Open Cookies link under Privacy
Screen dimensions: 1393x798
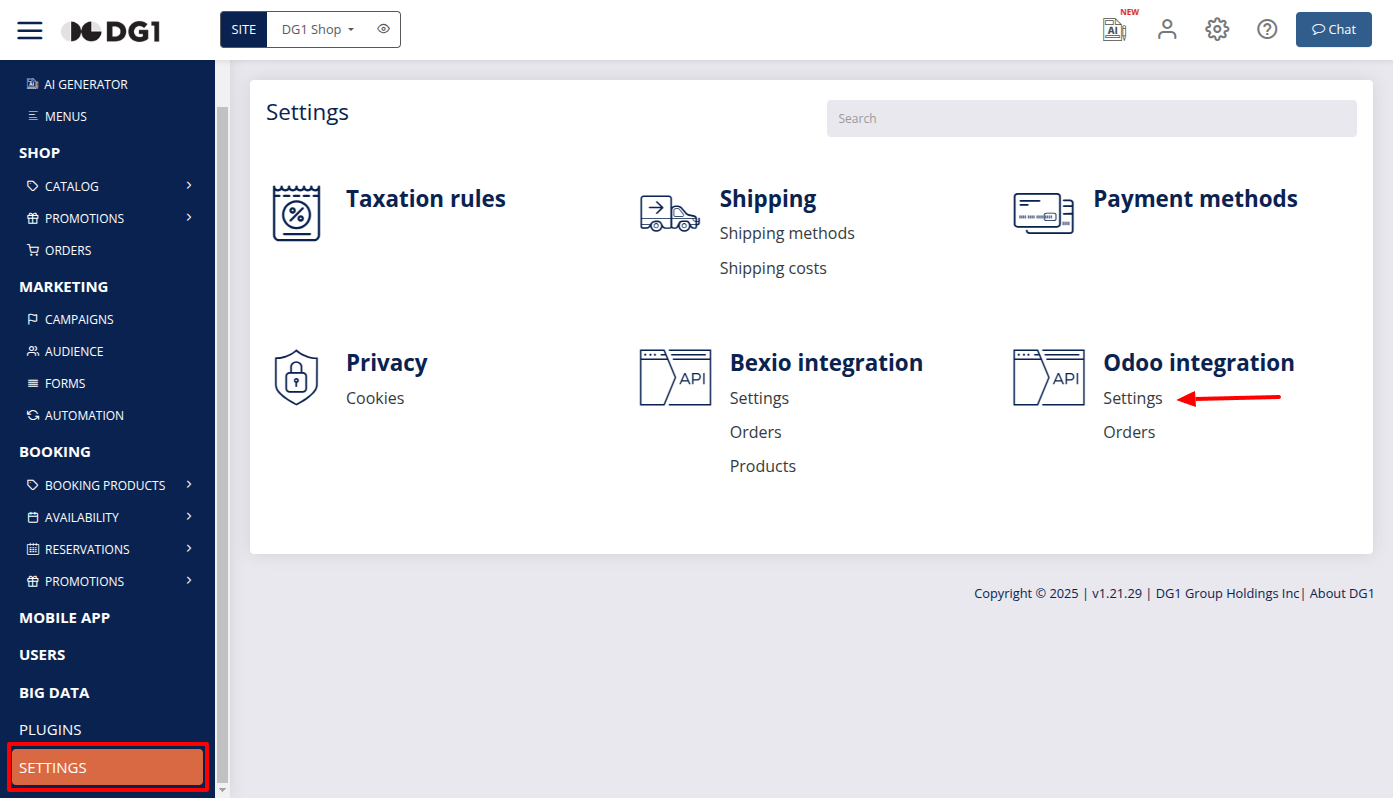375,398
